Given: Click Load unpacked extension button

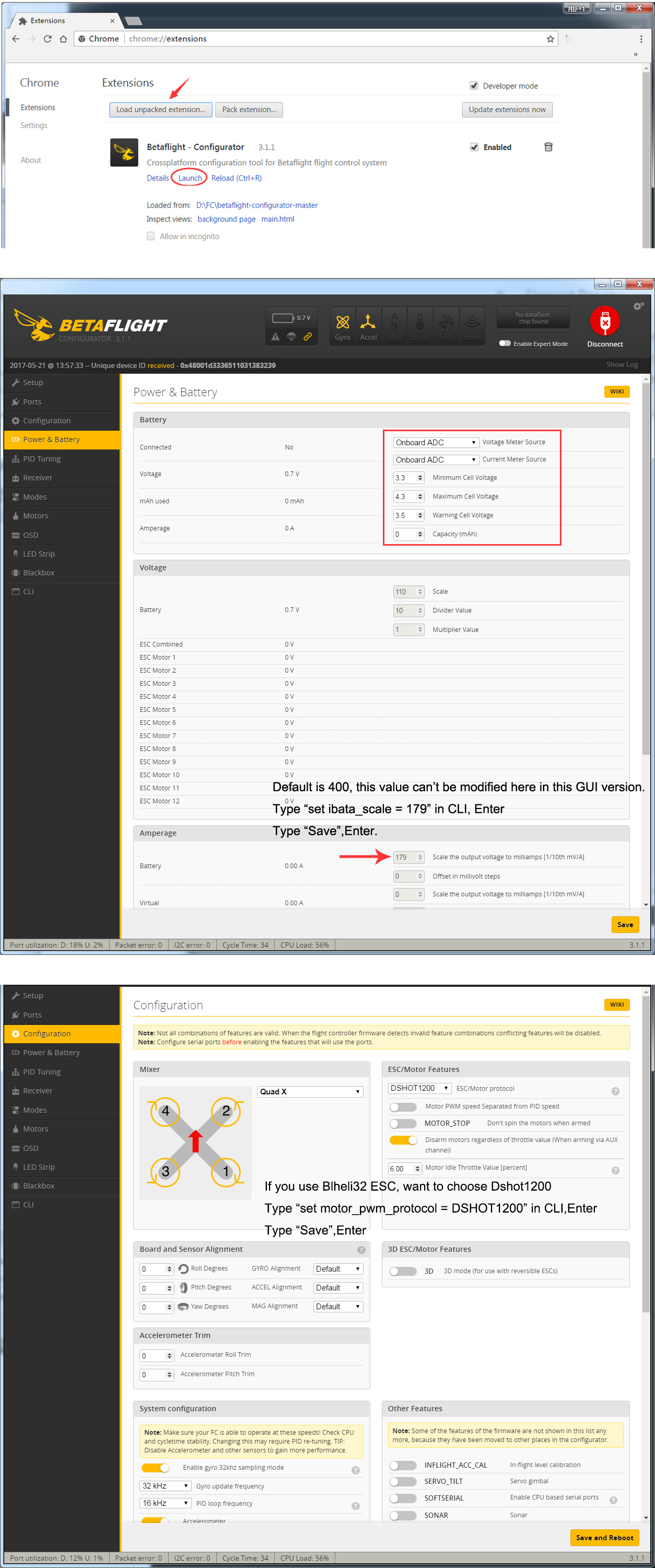Looking at the screenshot, I should (x=160, y=110).
